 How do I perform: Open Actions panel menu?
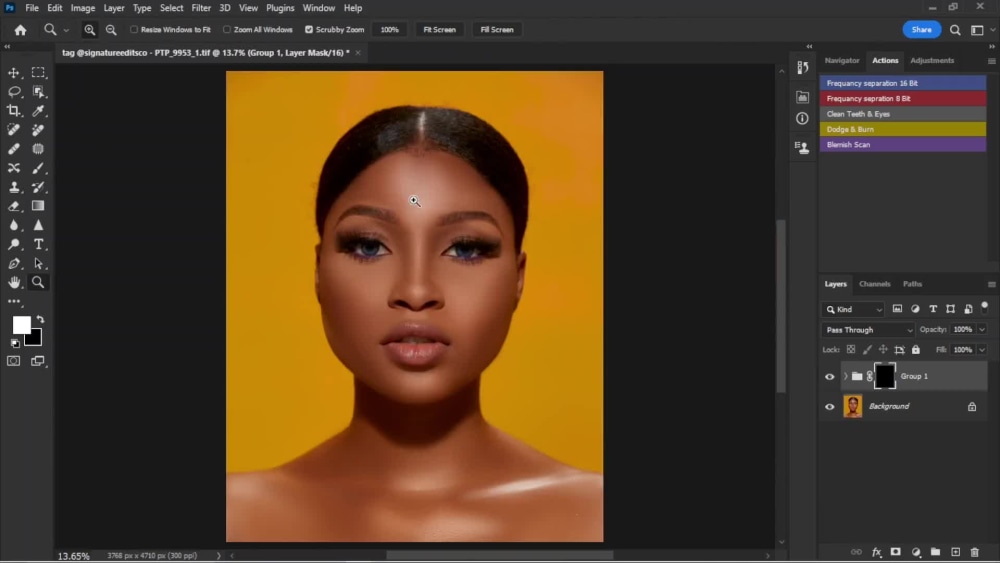click(991, 61)
